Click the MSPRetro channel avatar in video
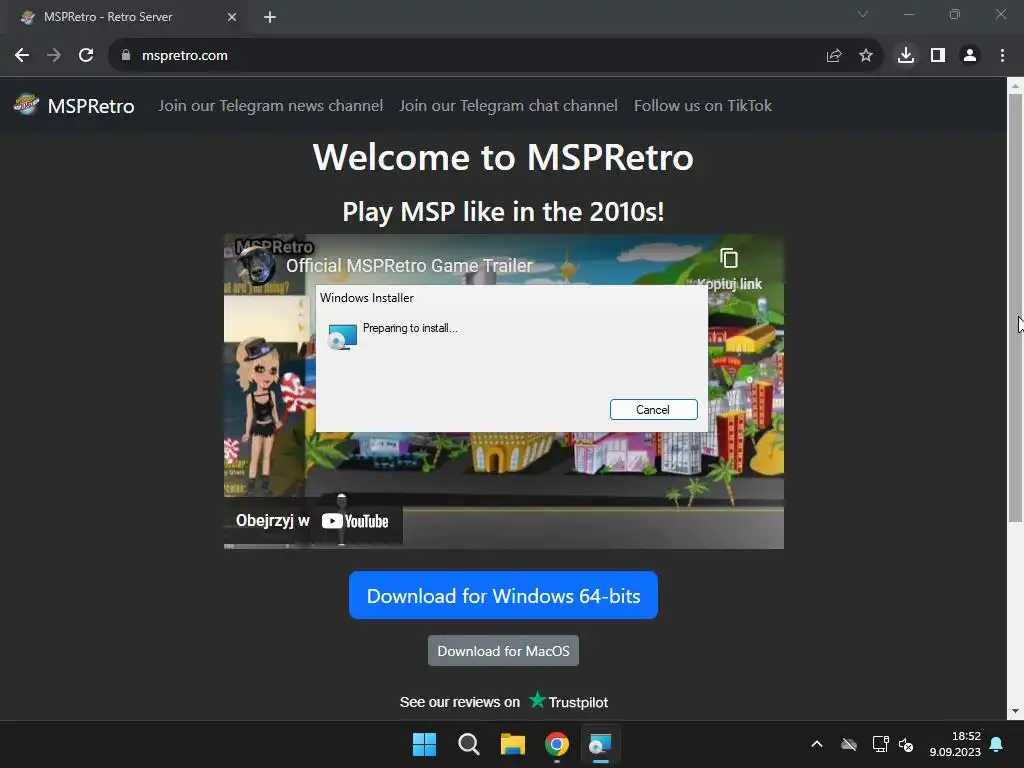Viewport: 1024px width, 768px height. pos(256,265)
